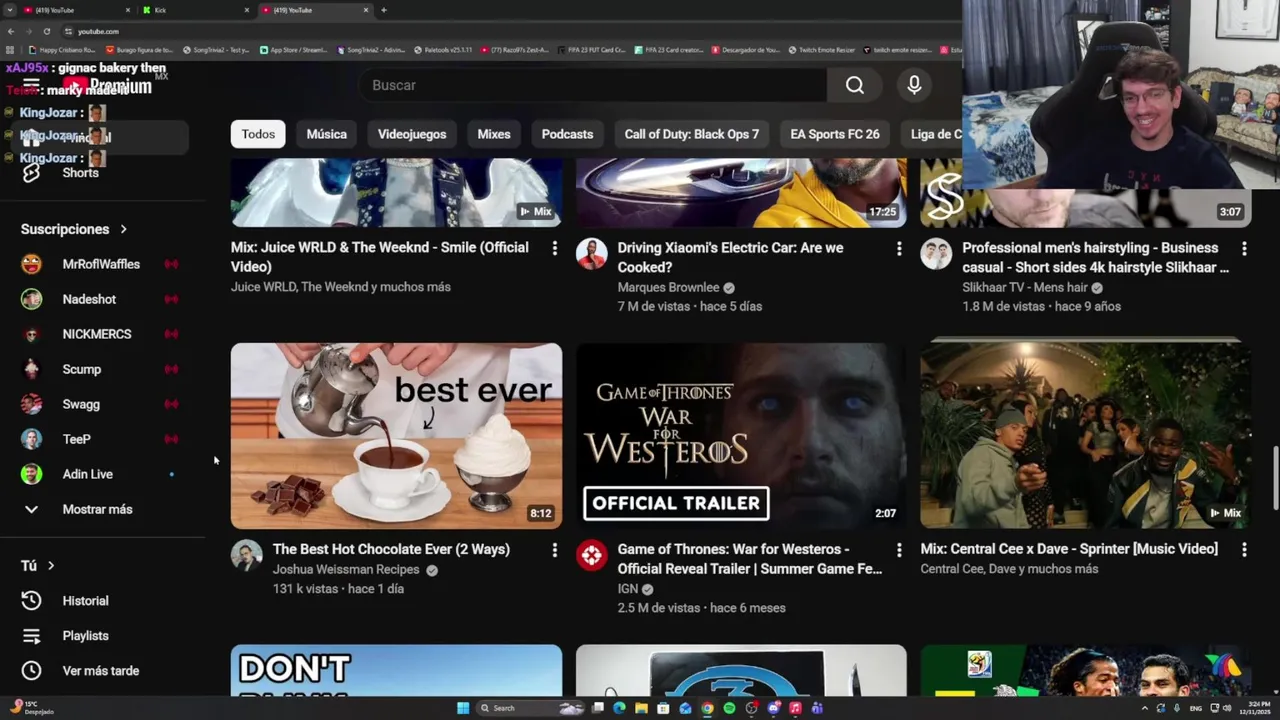This screenshot has height=720, width=1280.
Task: Expand the Suscripciones section chevron
Action: [123, 229]
